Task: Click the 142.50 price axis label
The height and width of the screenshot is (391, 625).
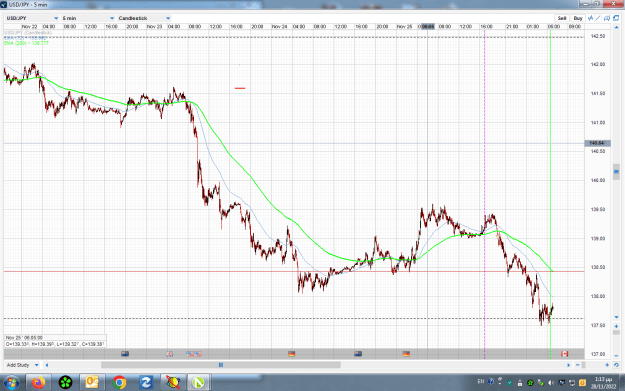Action: pos(598,36)
